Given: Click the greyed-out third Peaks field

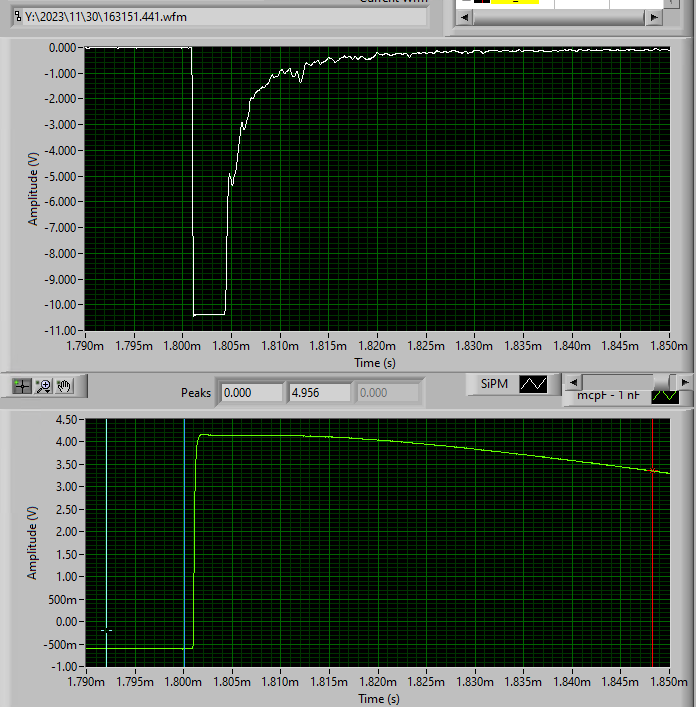Looking at the screenshot, I should 387,393.
